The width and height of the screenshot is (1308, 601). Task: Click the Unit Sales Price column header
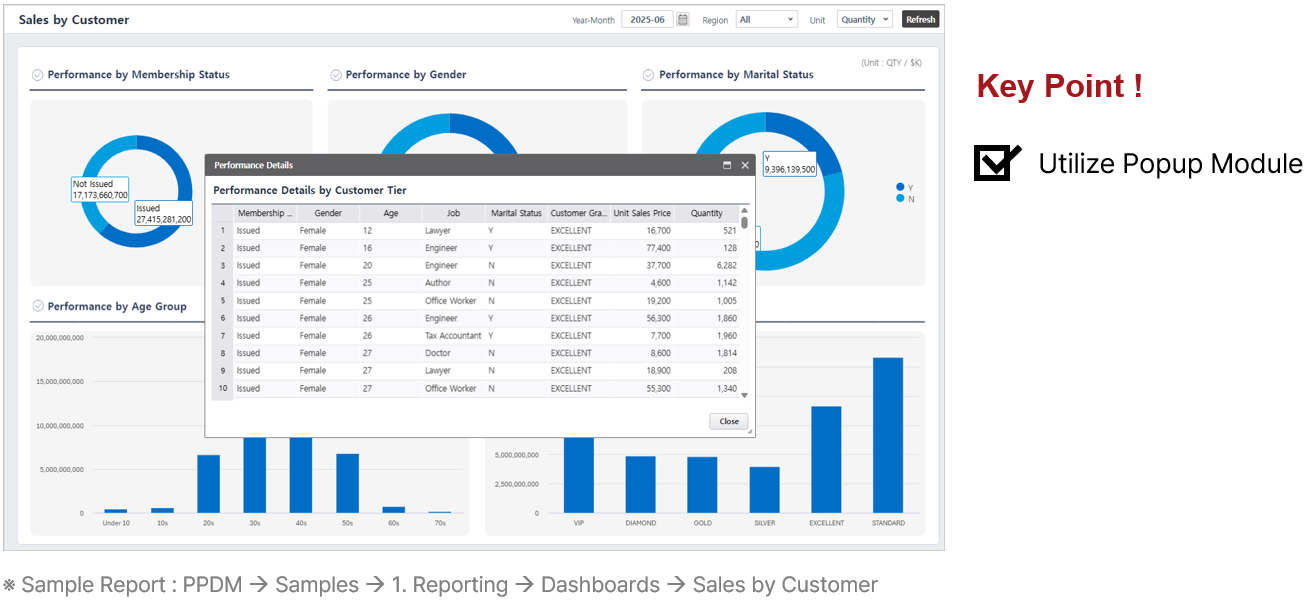point(642,213)
